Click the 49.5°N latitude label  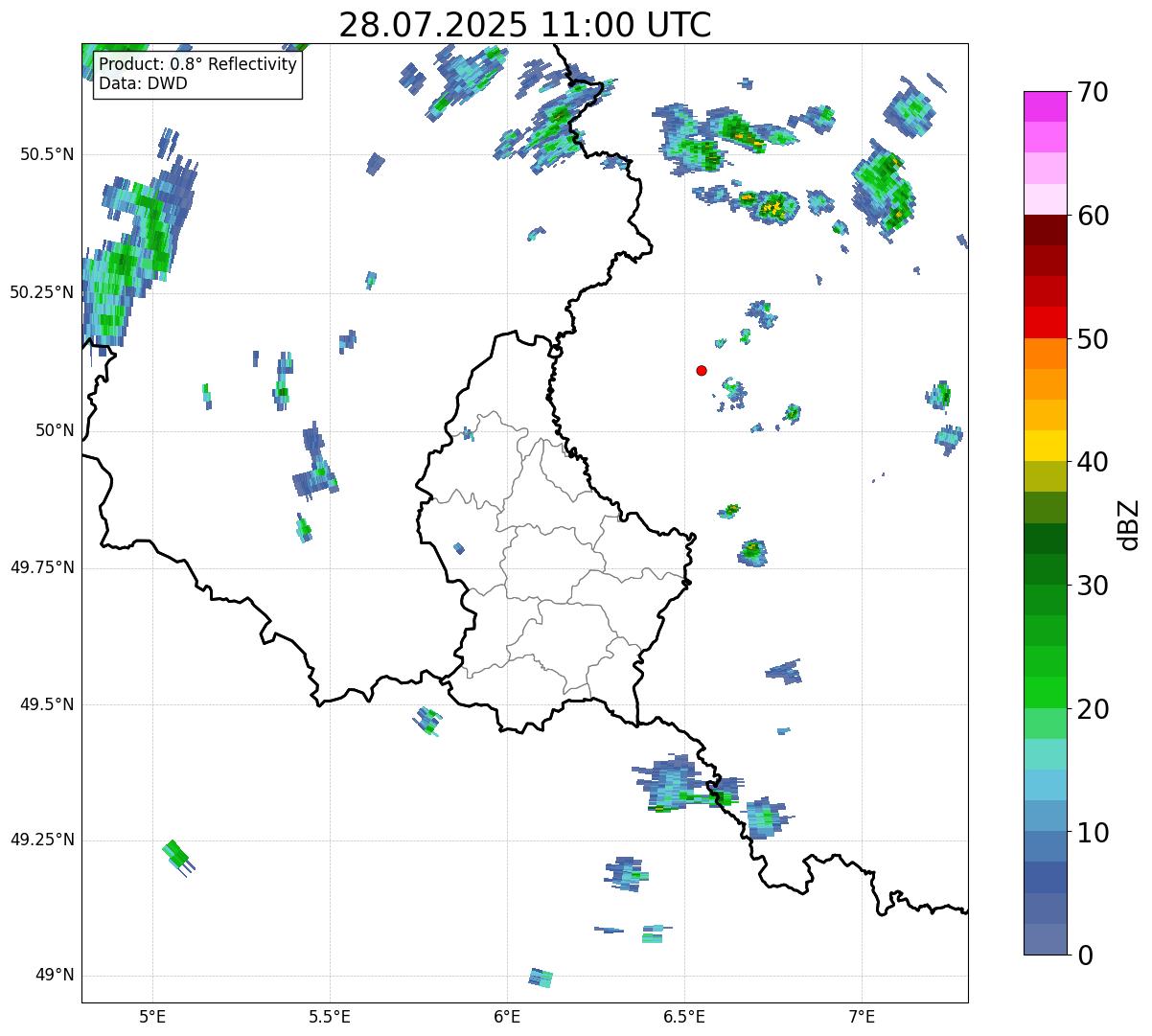click(x=48, y=704)
